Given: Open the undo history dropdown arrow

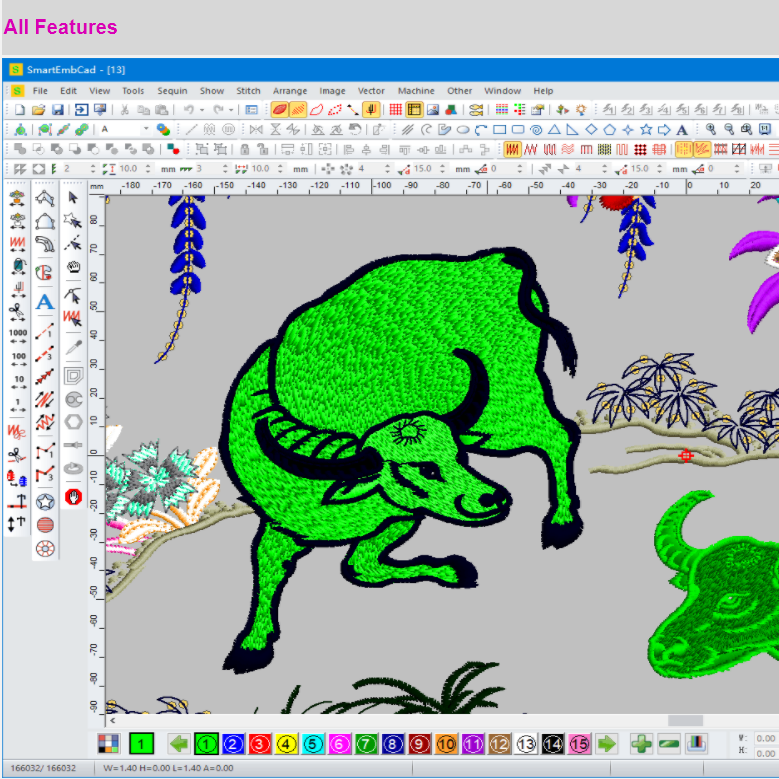Looking at the screenshot, I should (201, 110).
